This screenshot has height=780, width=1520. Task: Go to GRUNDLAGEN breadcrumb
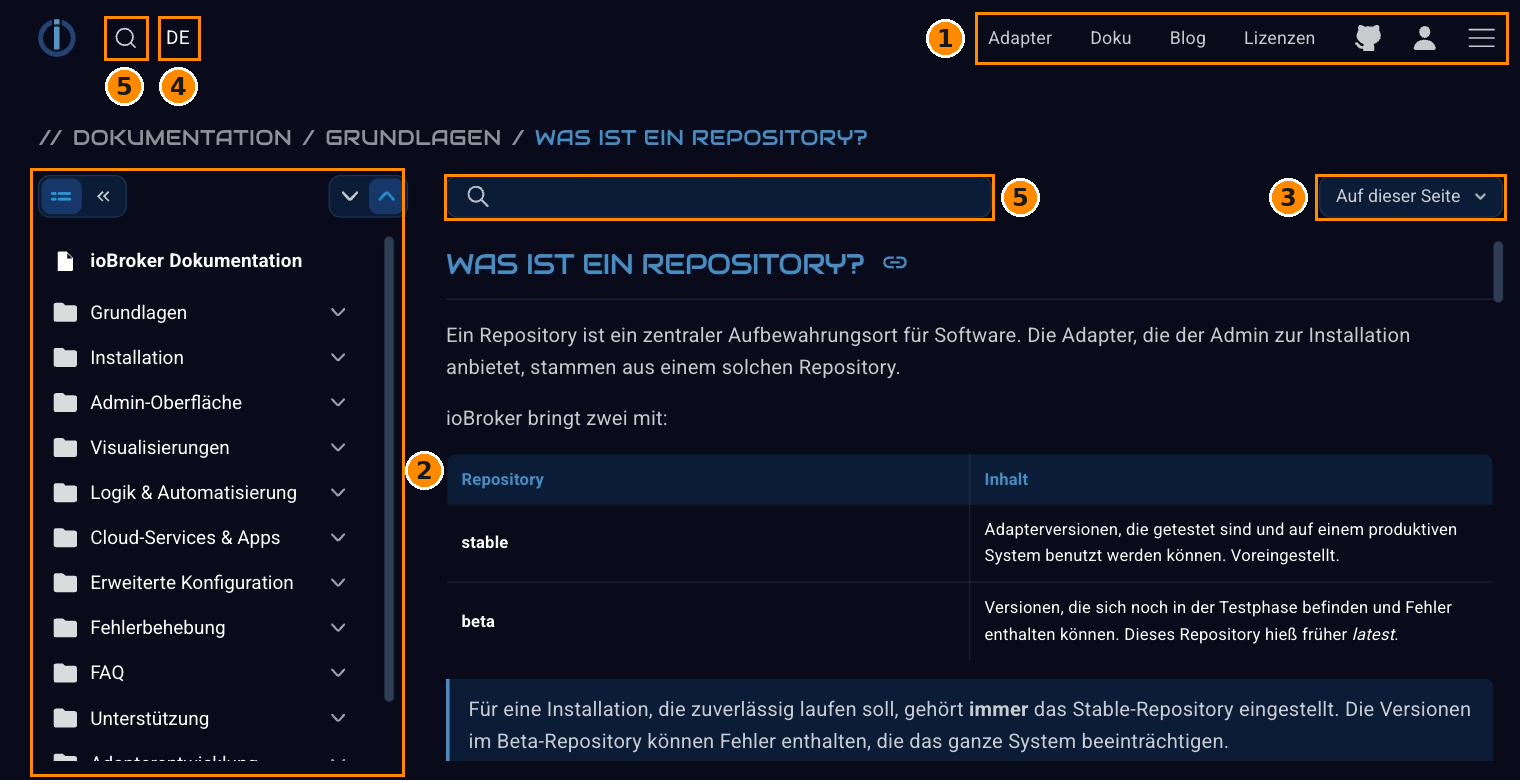413,137
